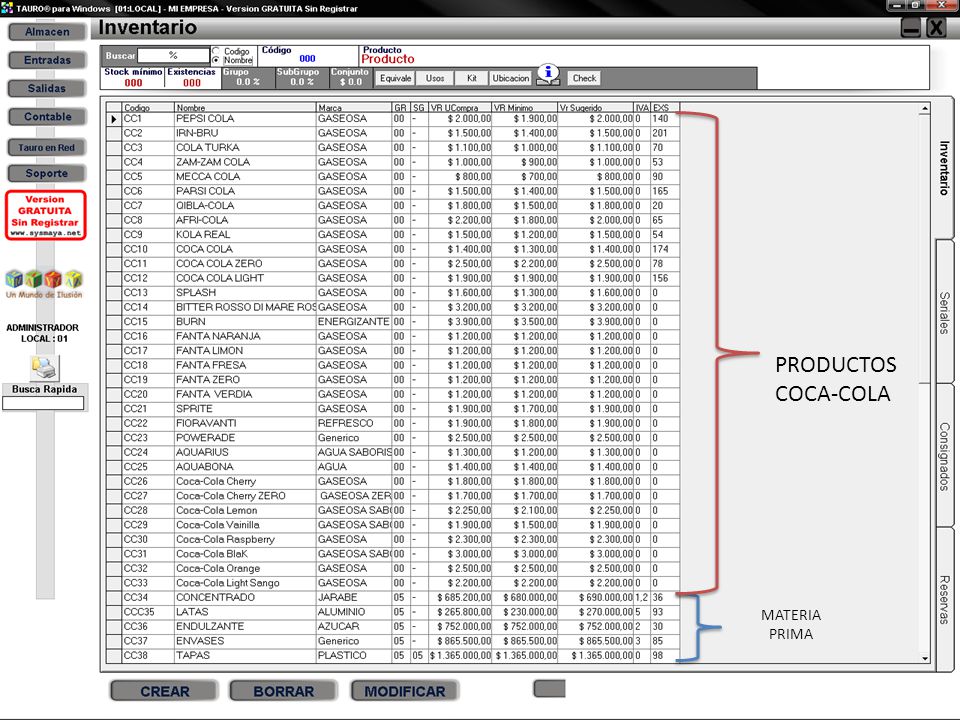Switch to the Inventario side tab
960x720 pixels.
[944, 168]
